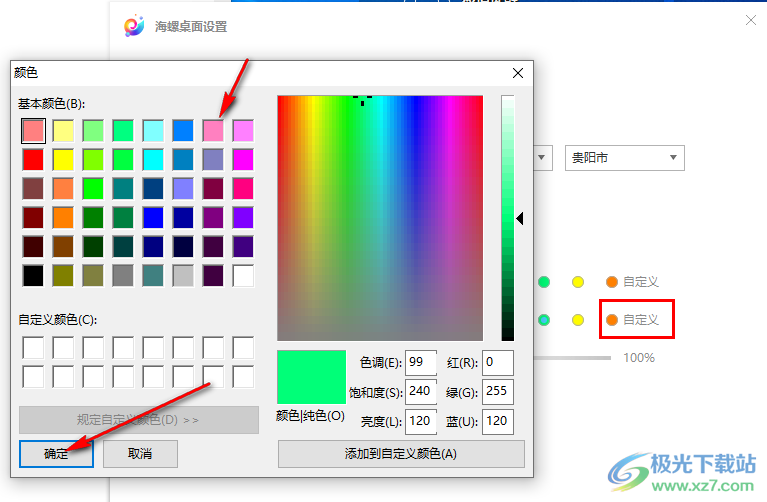Select the upper 自定义 orange radio option
Viewport: 767px width, 502px height.
(611, 282)
